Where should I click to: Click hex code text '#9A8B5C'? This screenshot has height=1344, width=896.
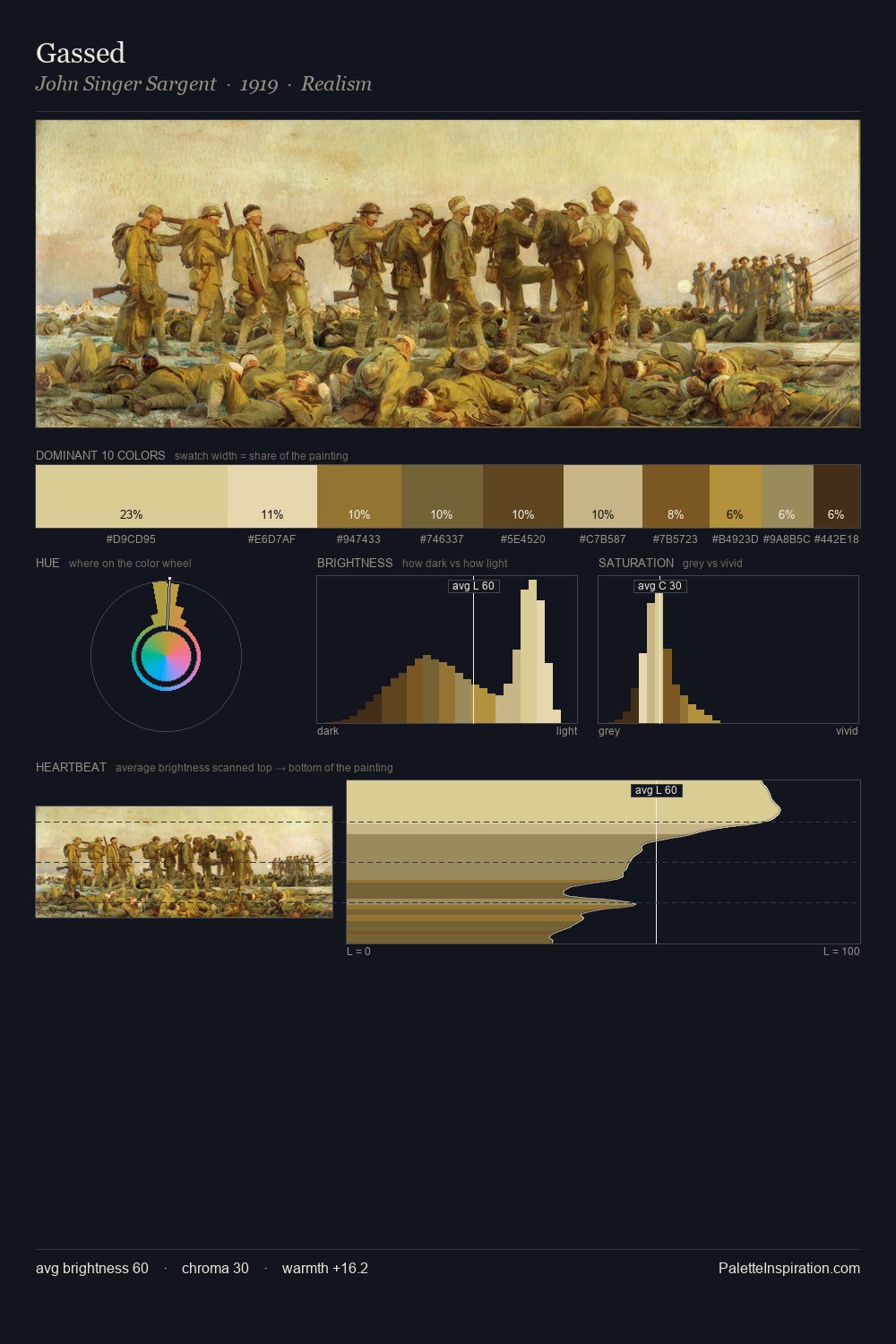(x=787, y=539)
